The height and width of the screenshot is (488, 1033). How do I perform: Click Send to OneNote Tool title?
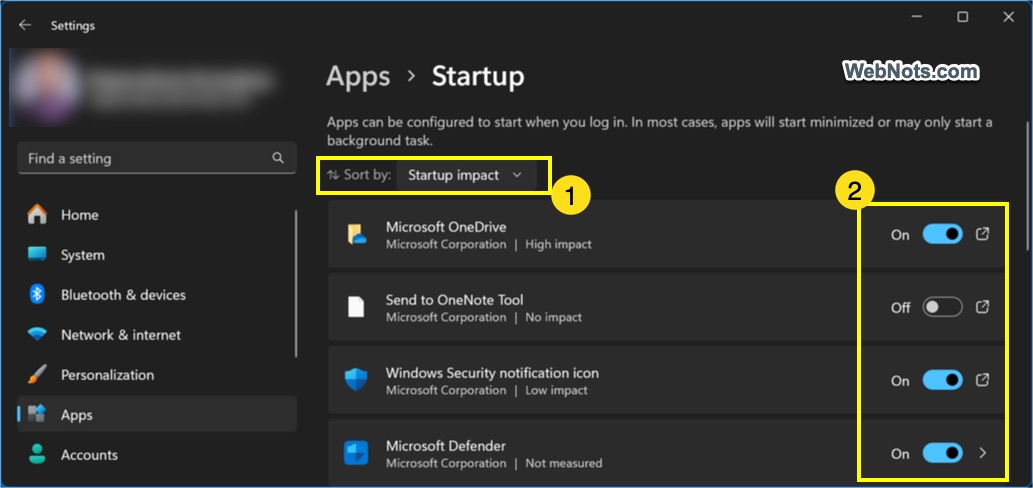[455, 300]
